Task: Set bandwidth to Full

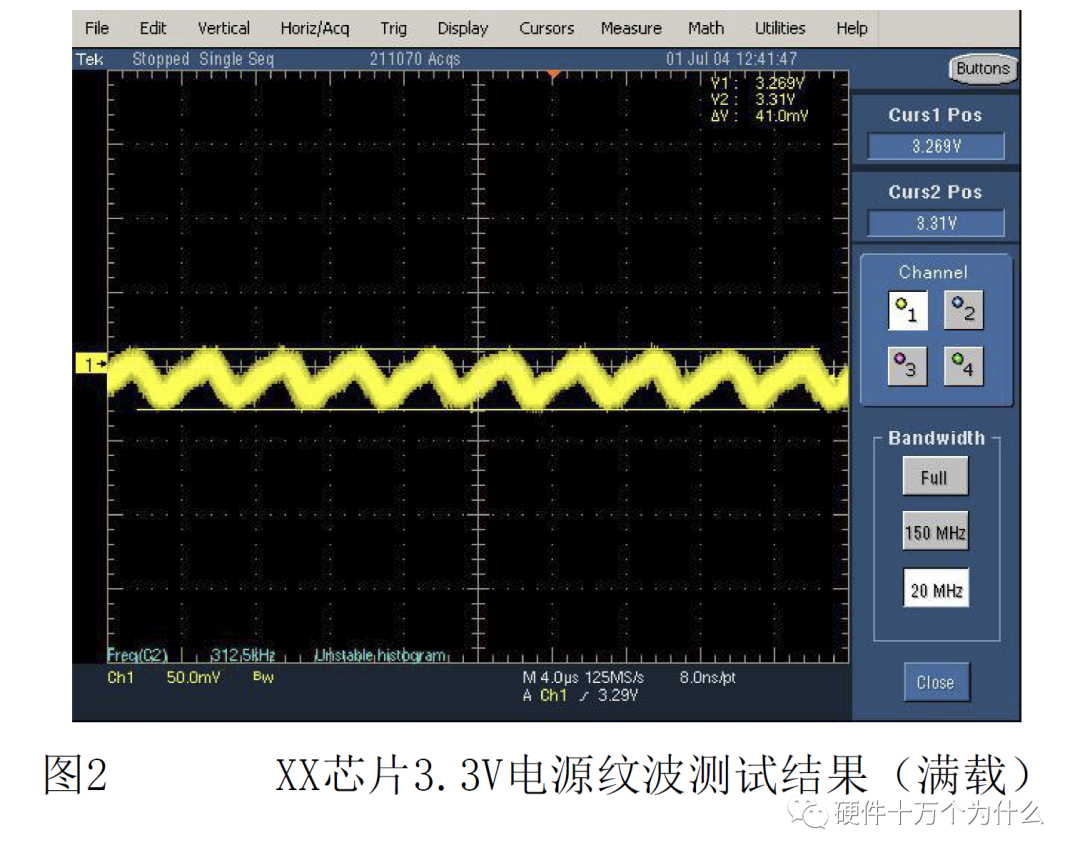Action: click(935, 476)
